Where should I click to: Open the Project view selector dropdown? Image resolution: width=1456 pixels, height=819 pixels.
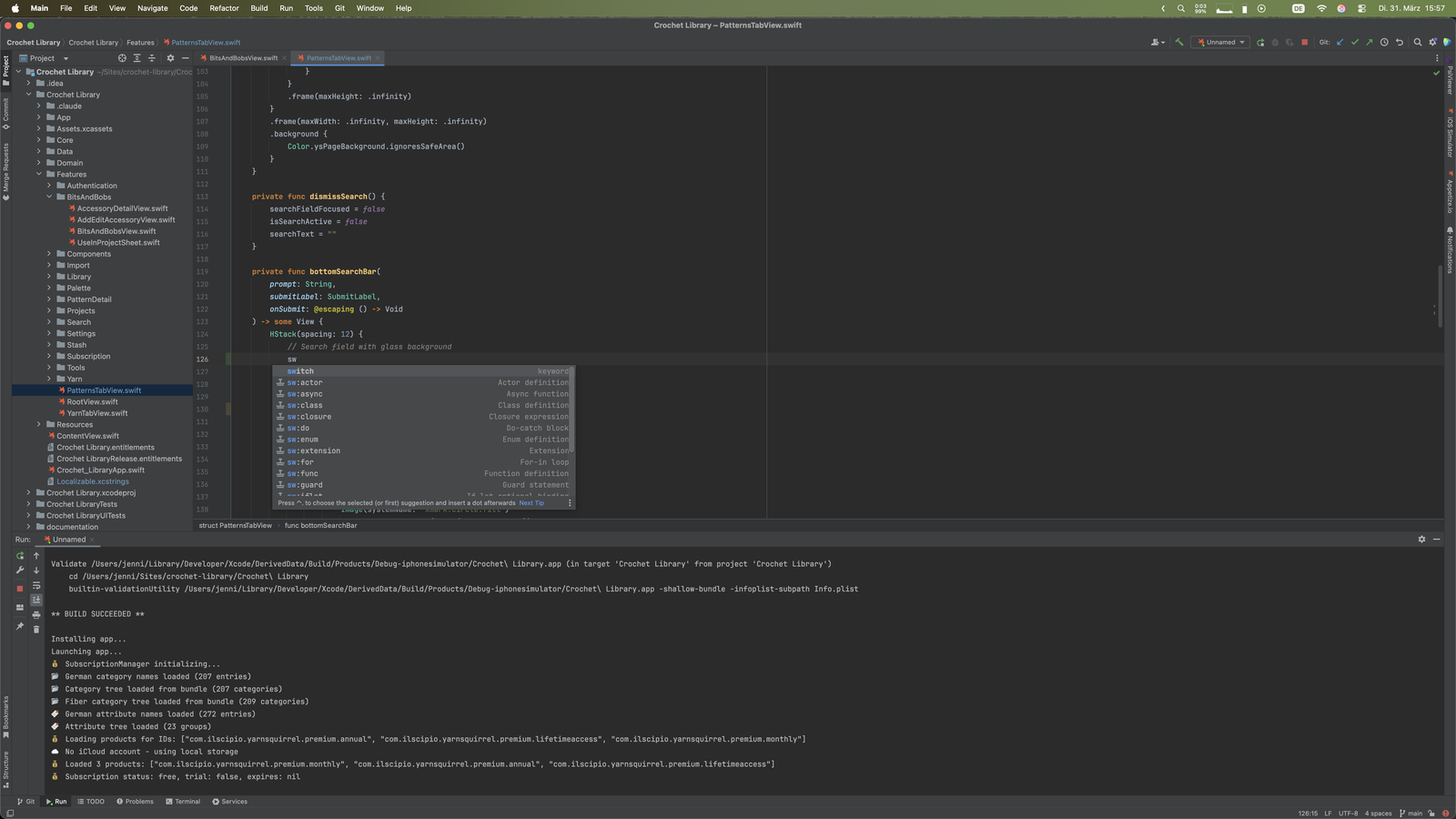click(x=44, y=58)
